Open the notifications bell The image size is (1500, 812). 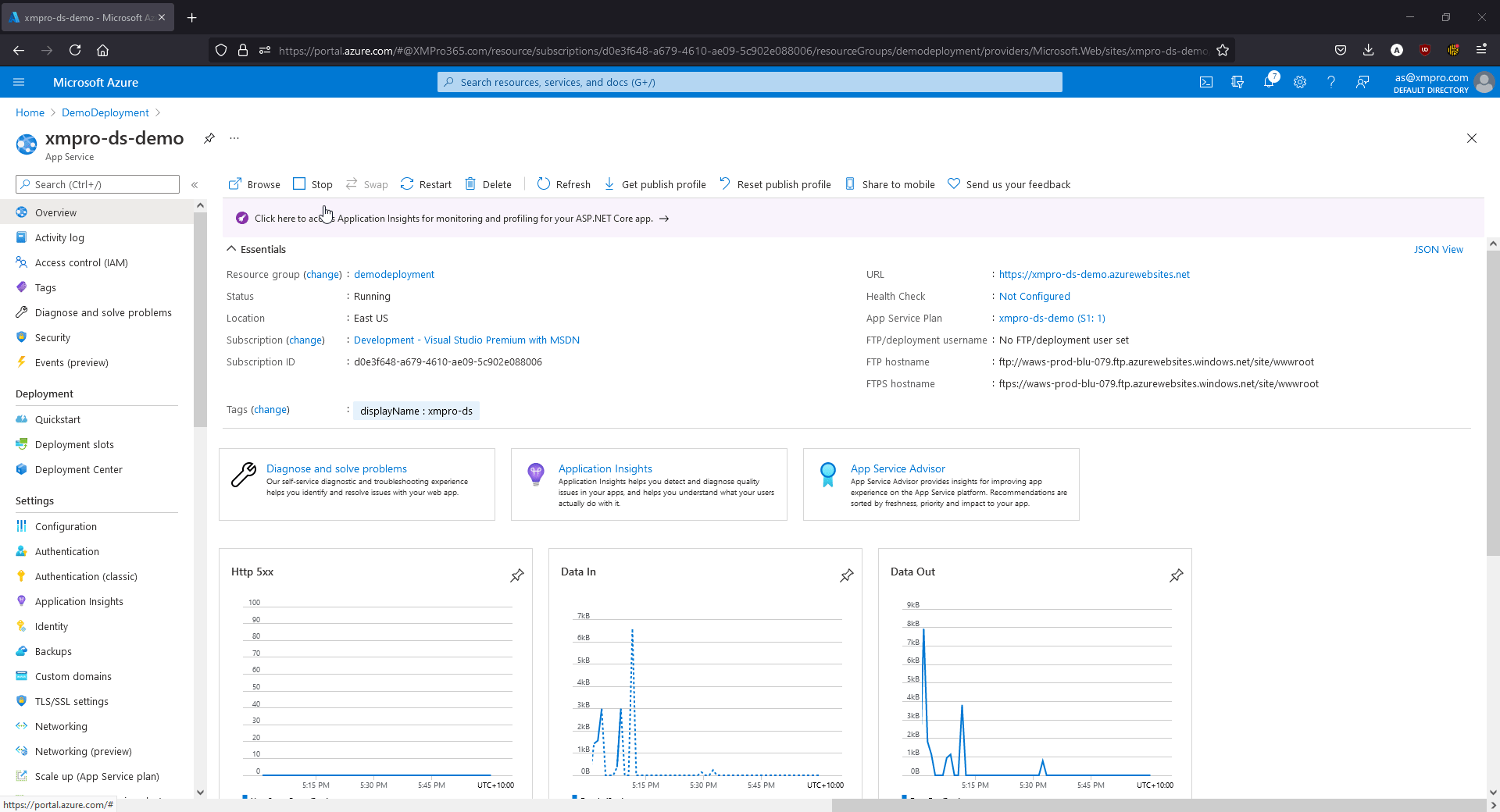[x=1270, y=81]
